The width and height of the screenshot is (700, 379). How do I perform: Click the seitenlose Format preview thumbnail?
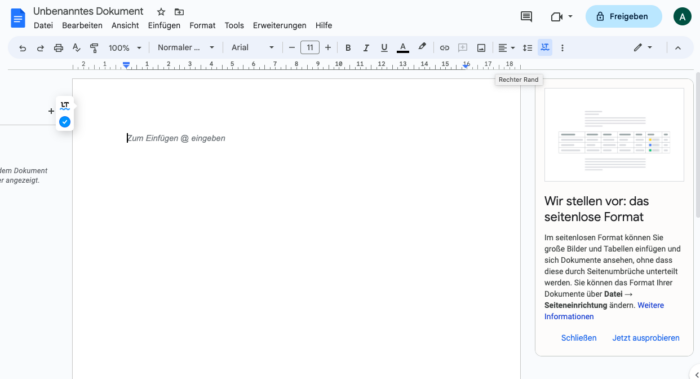point(614,135)
